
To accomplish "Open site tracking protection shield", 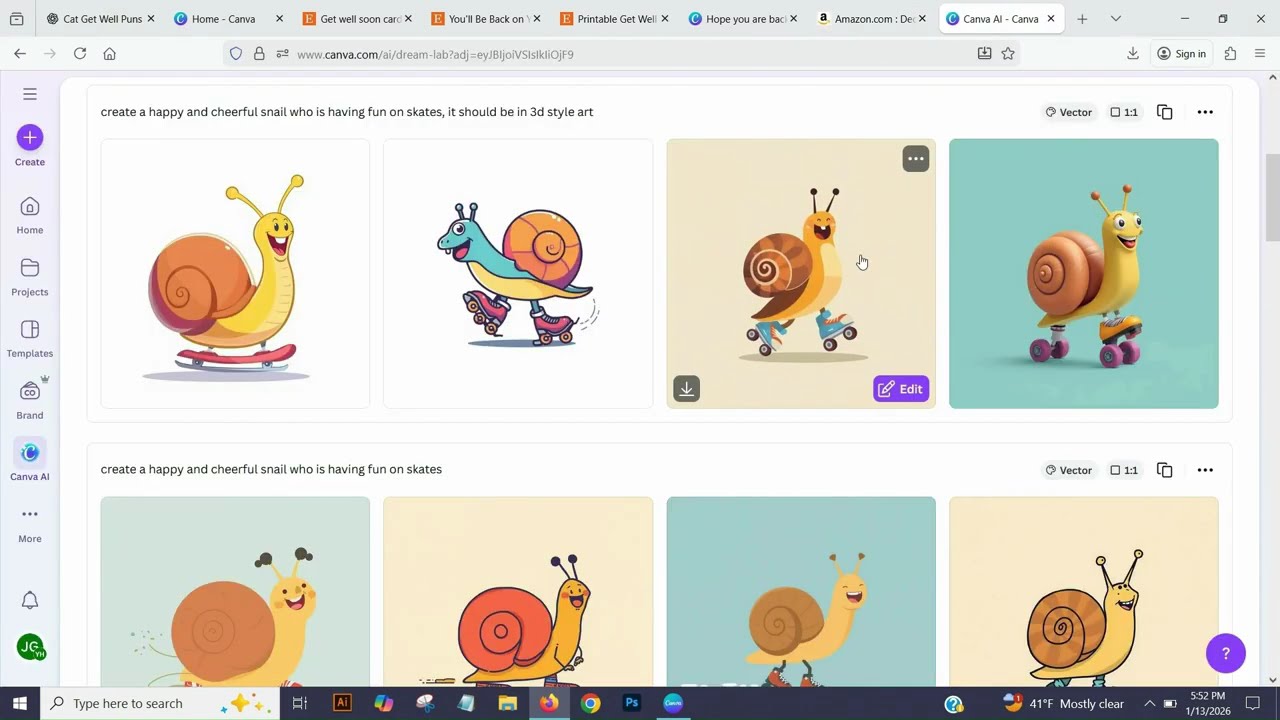I will pos(236,54).
